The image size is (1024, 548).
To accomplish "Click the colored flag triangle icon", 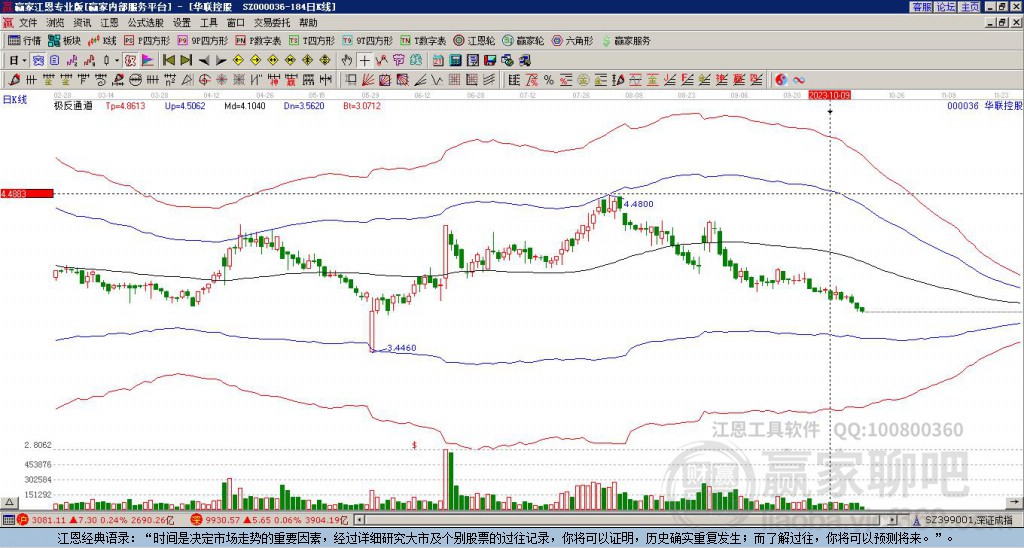I will (x=148, y=61).
